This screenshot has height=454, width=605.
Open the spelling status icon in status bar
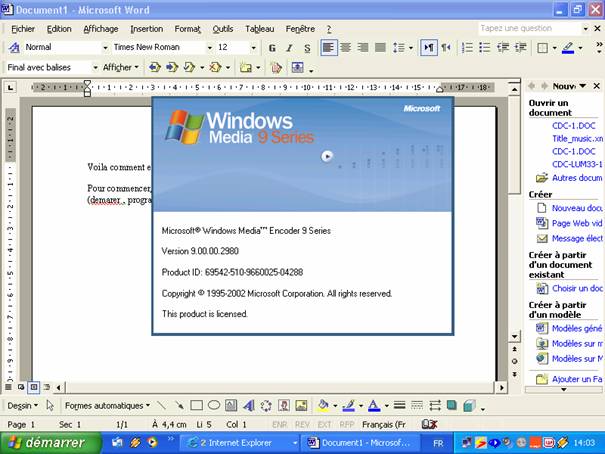click(429, 424)
